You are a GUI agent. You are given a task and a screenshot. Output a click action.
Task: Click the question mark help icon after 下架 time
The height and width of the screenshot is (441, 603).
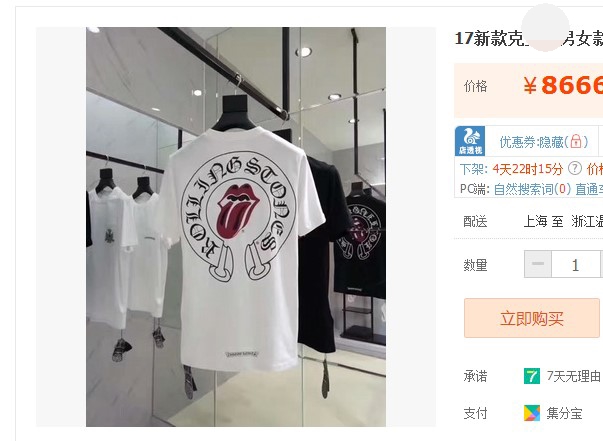(x=575, y=168)
